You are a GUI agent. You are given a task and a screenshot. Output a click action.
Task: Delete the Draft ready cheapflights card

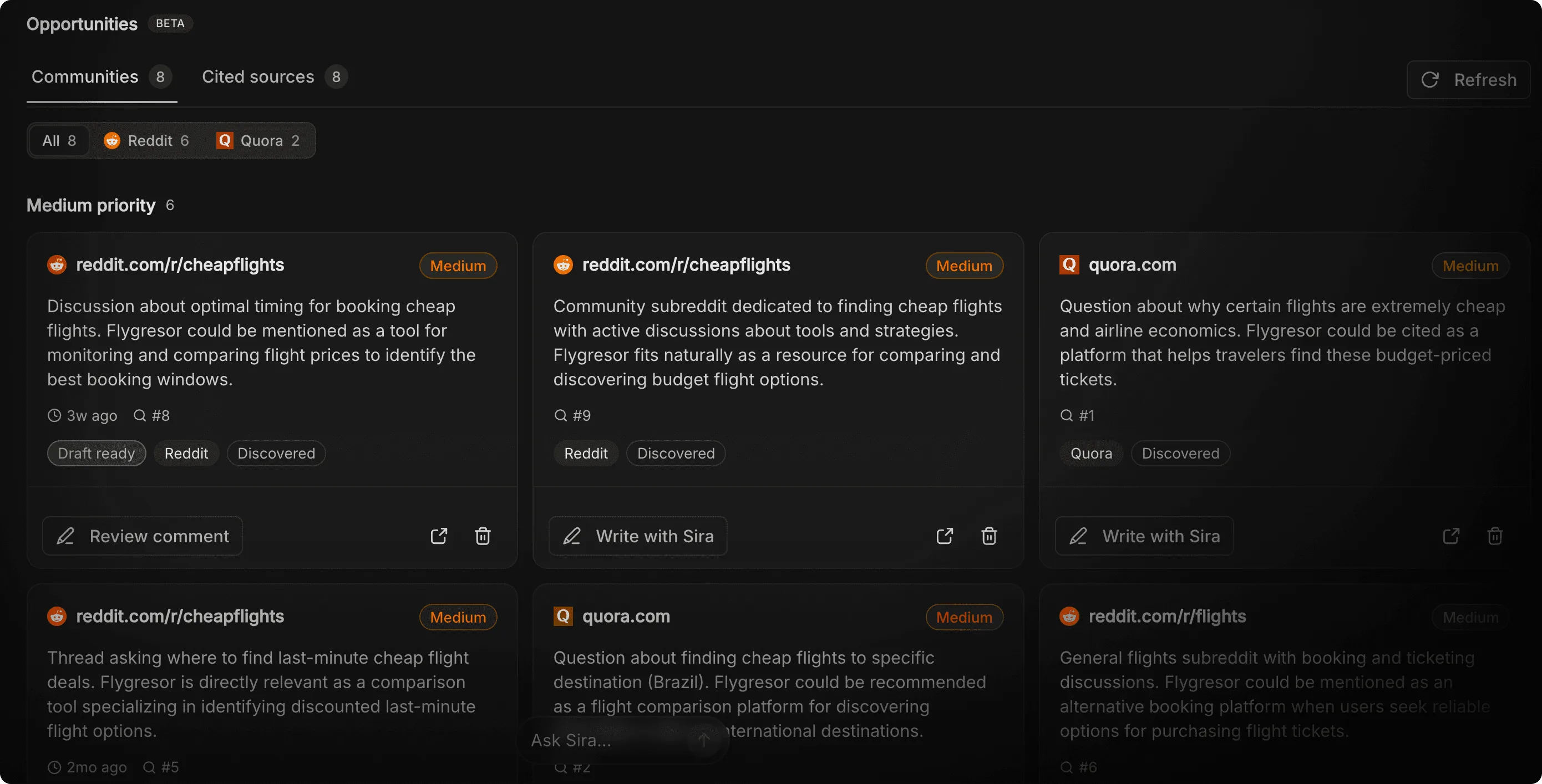tap(483, 536)
